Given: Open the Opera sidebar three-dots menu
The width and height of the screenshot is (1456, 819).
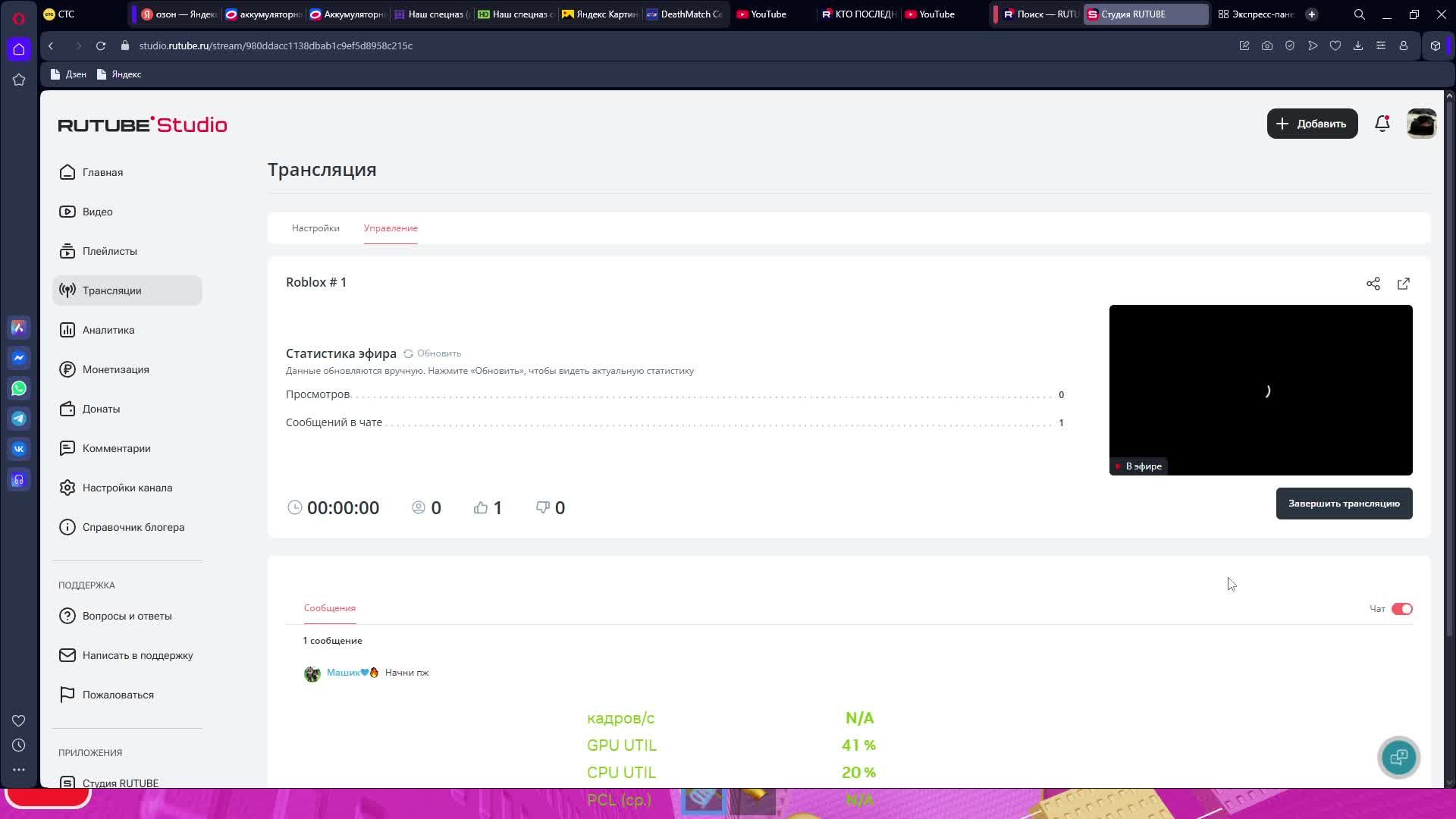Looking at the screenshot, I should (19, 769).
